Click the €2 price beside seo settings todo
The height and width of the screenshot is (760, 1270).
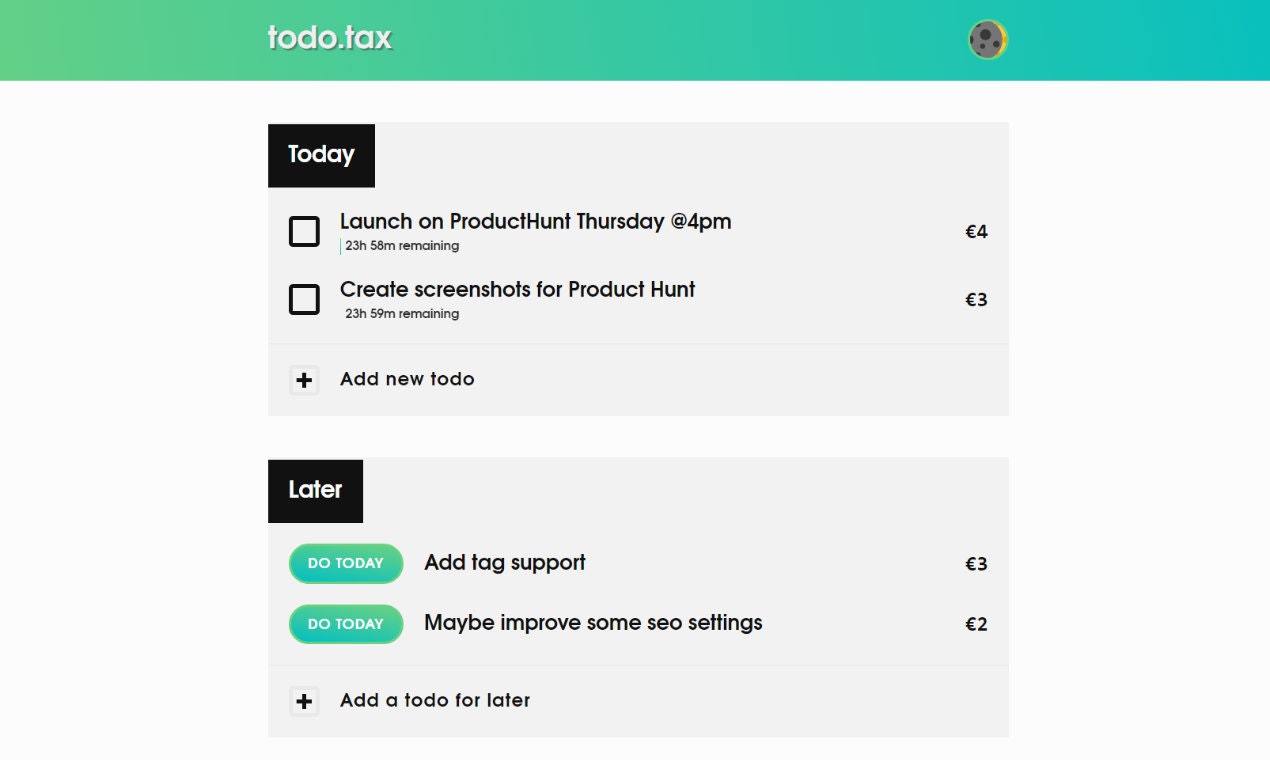coord(976,623)
